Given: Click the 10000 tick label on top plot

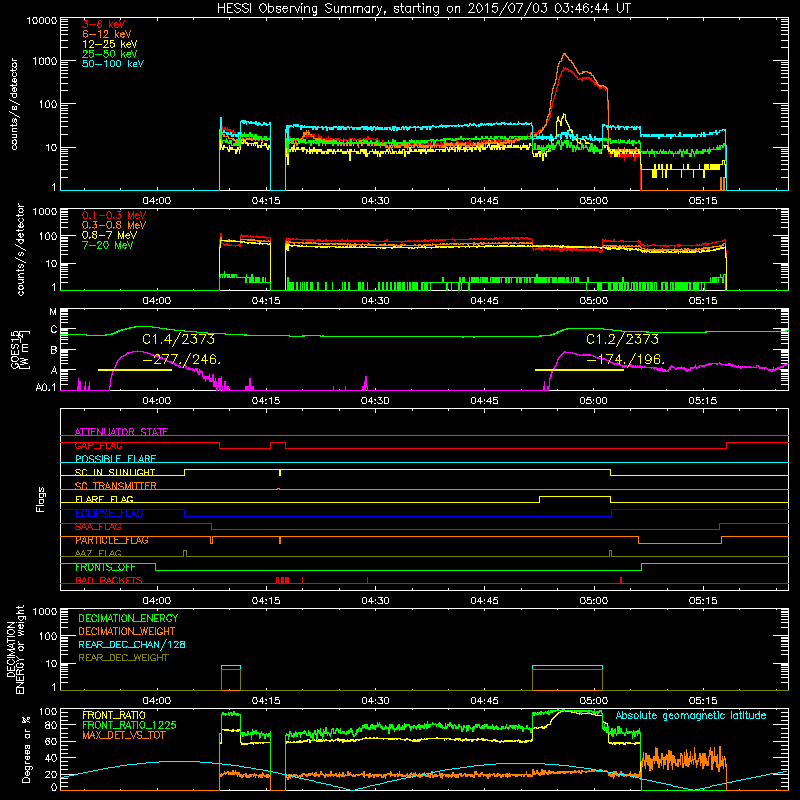Looking at the screenshot, I should click(42, 20).
